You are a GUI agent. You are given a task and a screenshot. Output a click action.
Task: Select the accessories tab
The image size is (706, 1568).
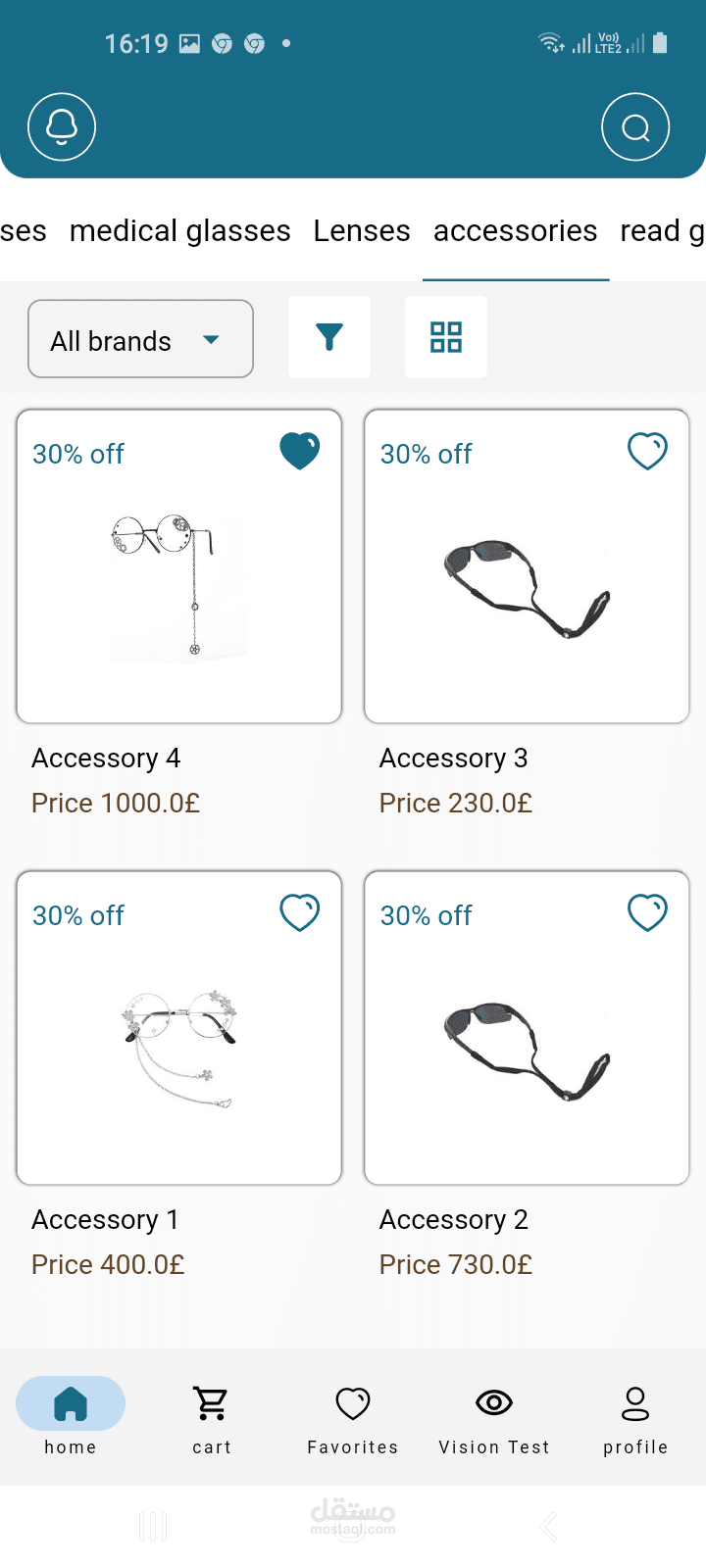(x=516, y=231)
